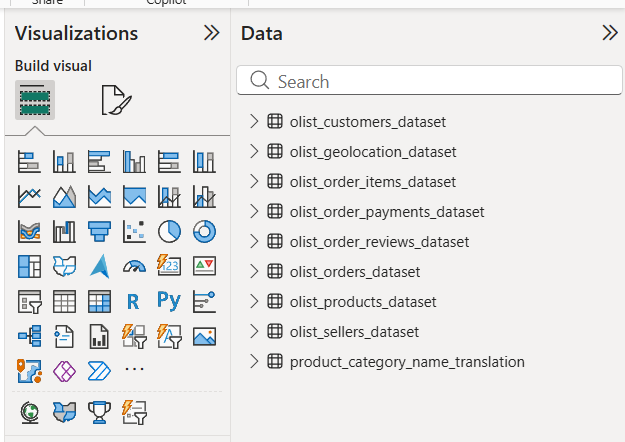Viewport: 625px width, 442px height.
Task: Open Get more visuals ellipsis
Action: click(134, 369)
